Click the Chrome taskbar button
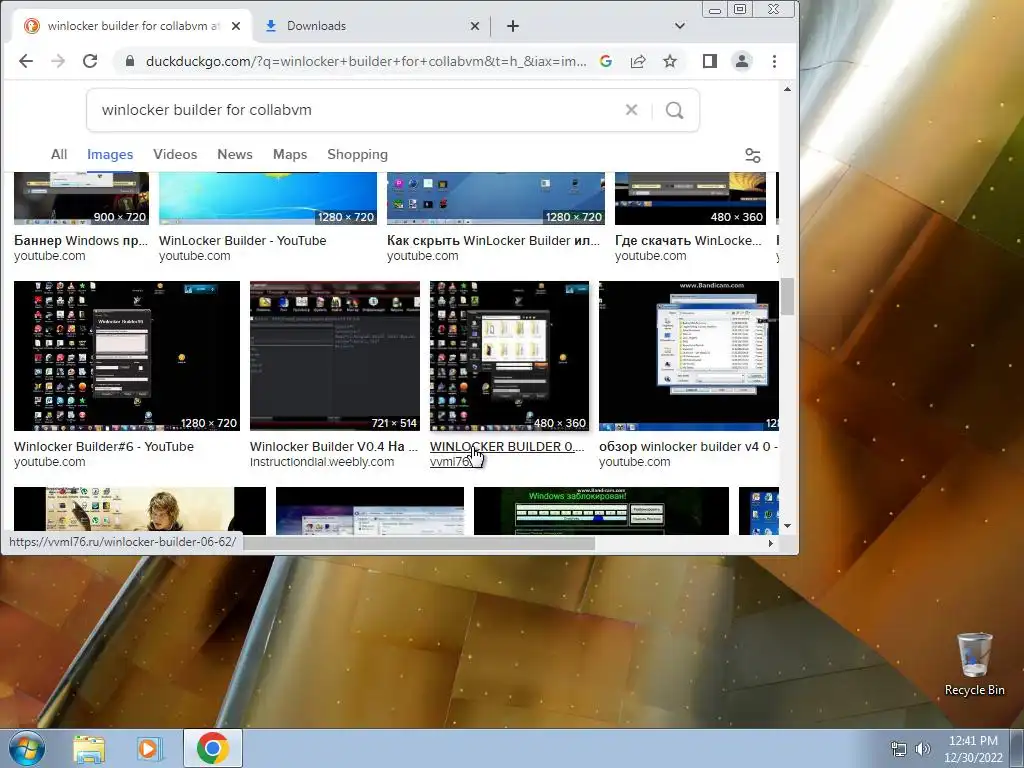This screenshot has height=768, width=1024. click(x=213, y=748)
